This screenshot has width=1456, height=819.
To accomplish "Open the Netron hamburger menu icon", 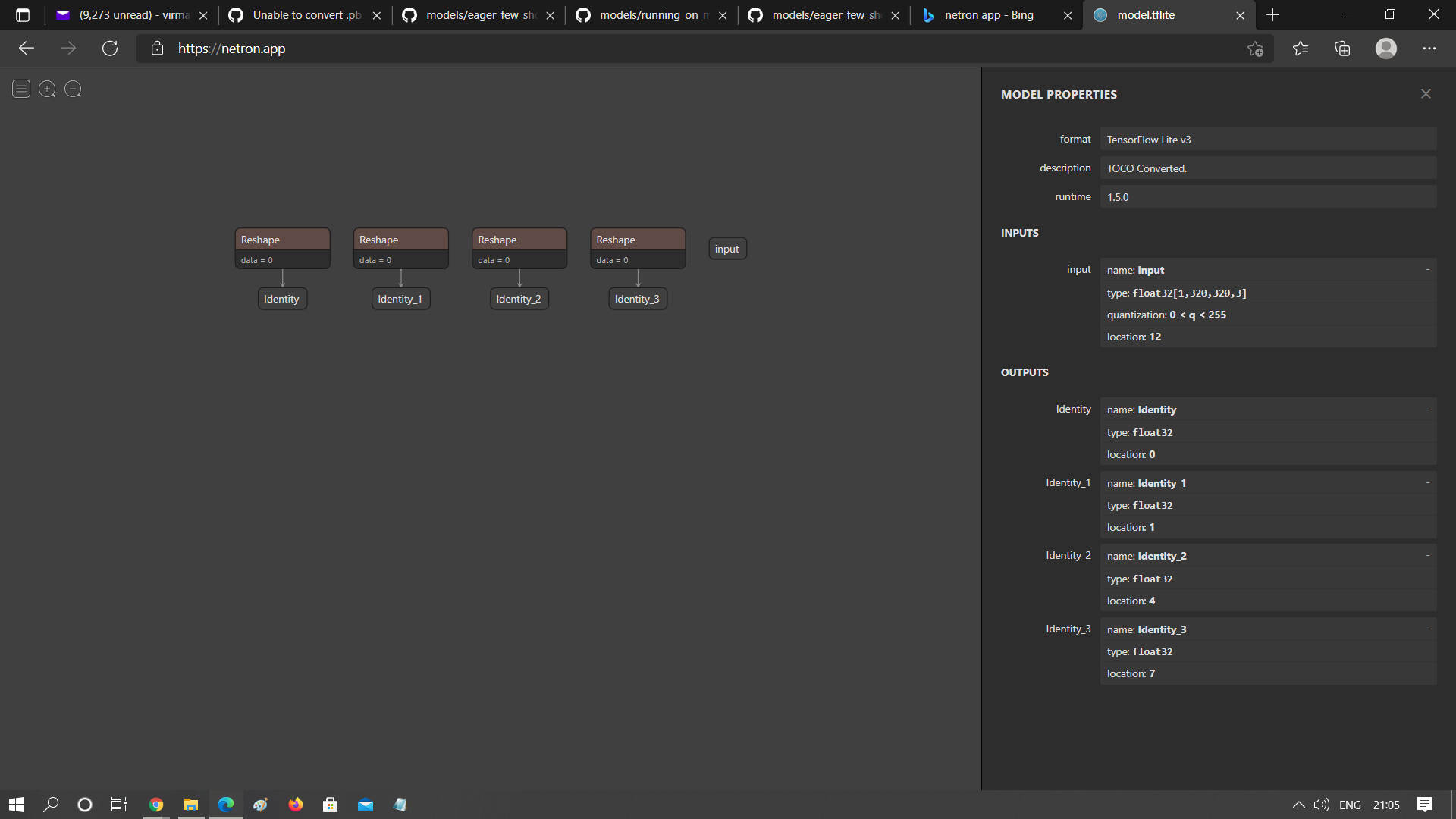I will tap(21, 89).
